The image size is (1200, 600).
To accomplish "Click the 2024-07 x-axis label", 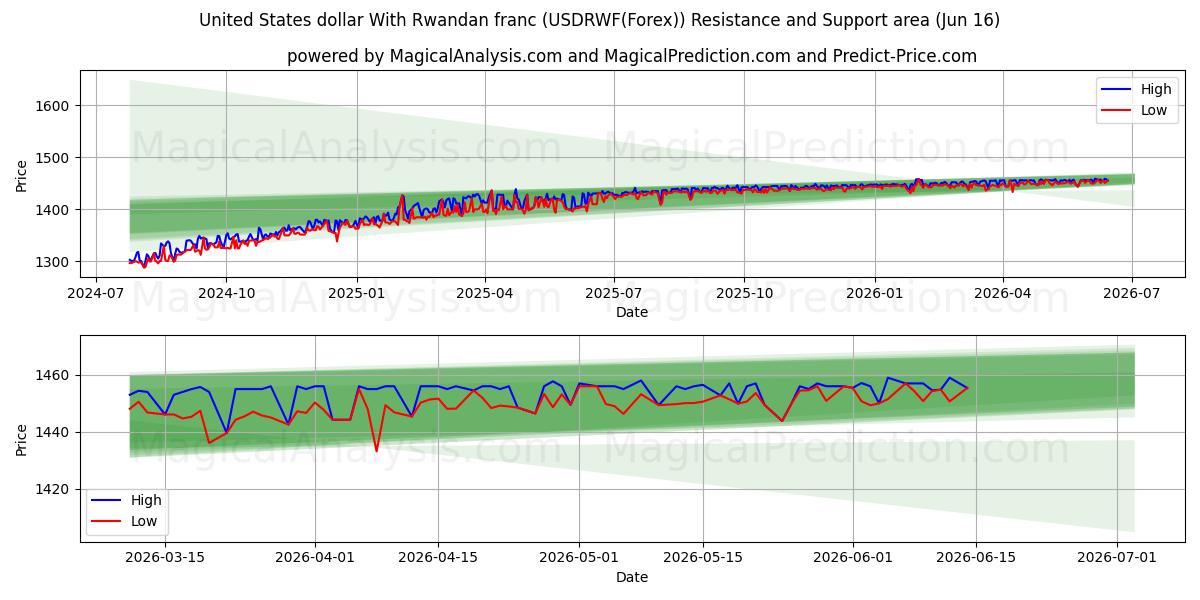I will click(x=95, y=293).
